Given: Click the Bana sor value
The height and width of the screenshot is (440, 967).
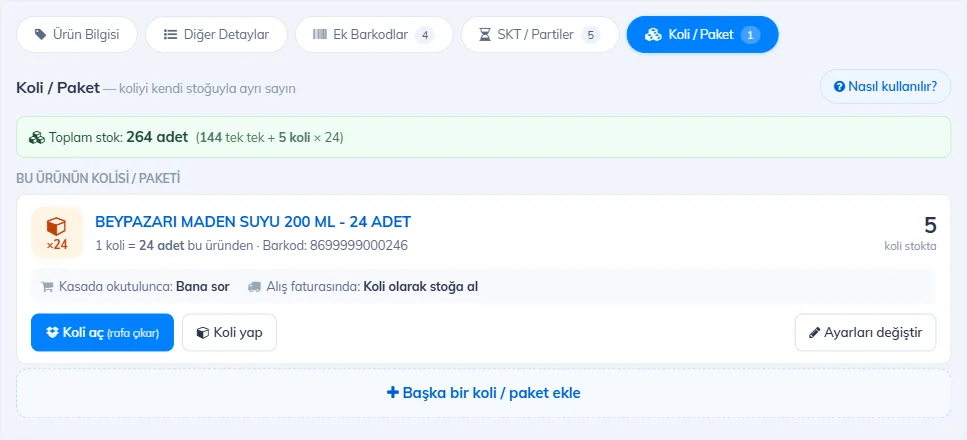Looking at the screenshot, I should pyautogui.click(x=203, y=287).
